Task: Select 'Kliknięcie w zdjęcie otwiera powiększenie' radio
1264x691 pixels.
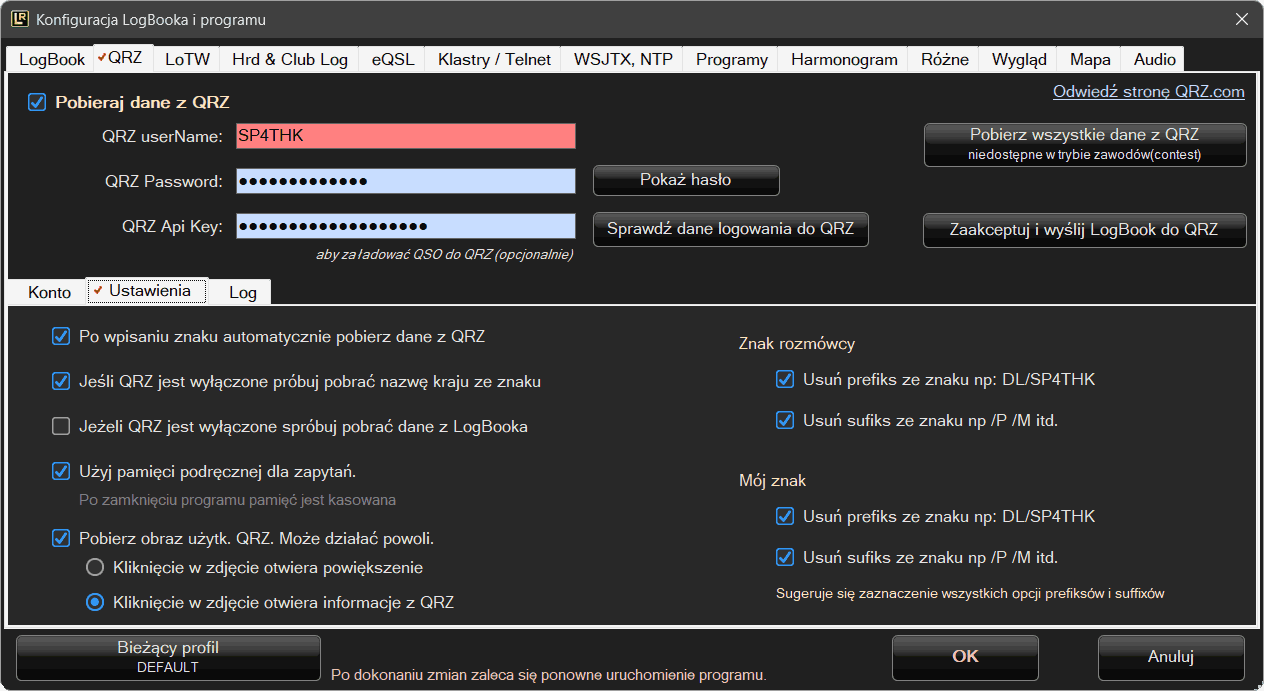Action: (x=95, y=568)
